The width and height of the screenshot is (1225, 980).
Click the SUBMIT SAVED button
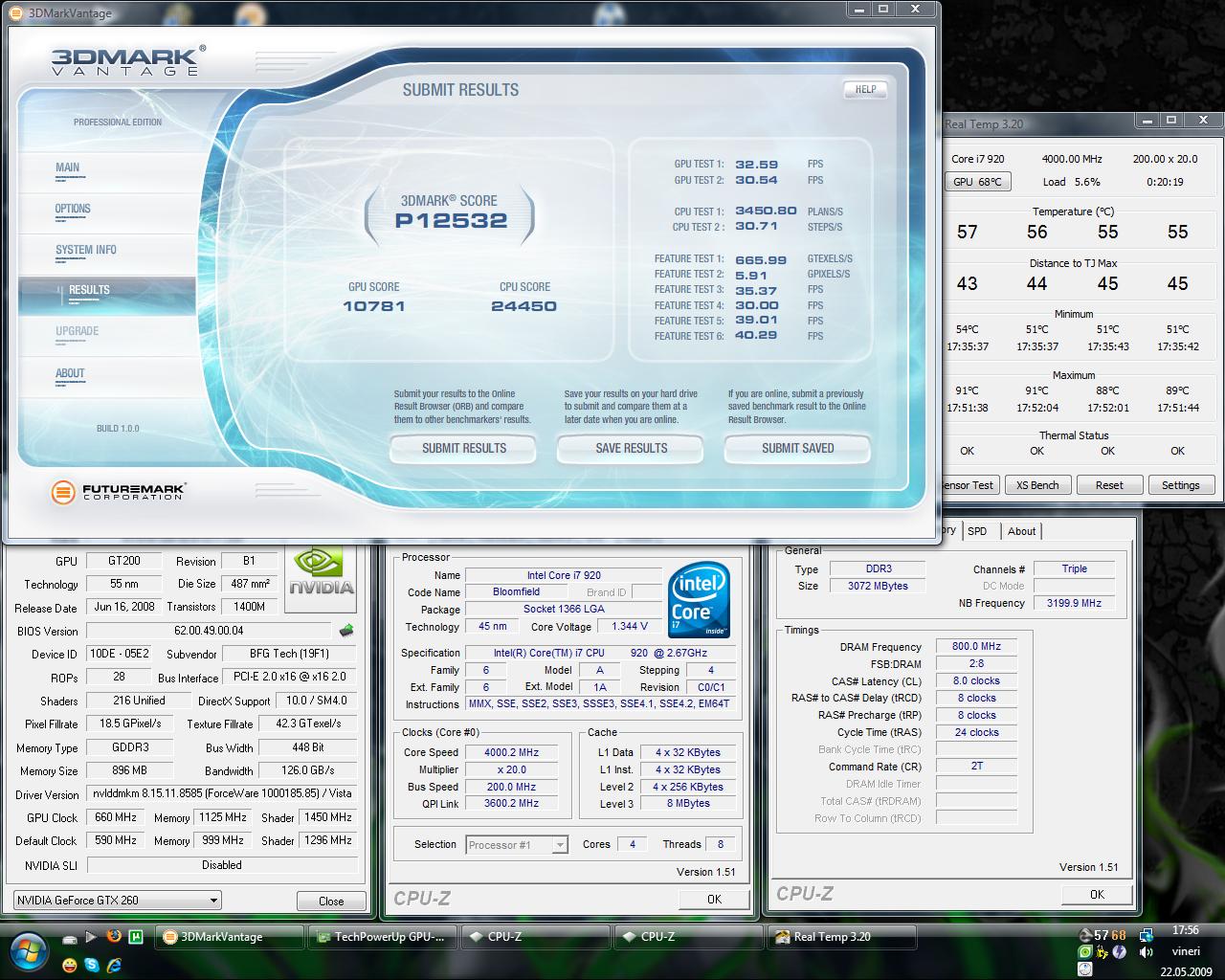(x=798, y=448)
